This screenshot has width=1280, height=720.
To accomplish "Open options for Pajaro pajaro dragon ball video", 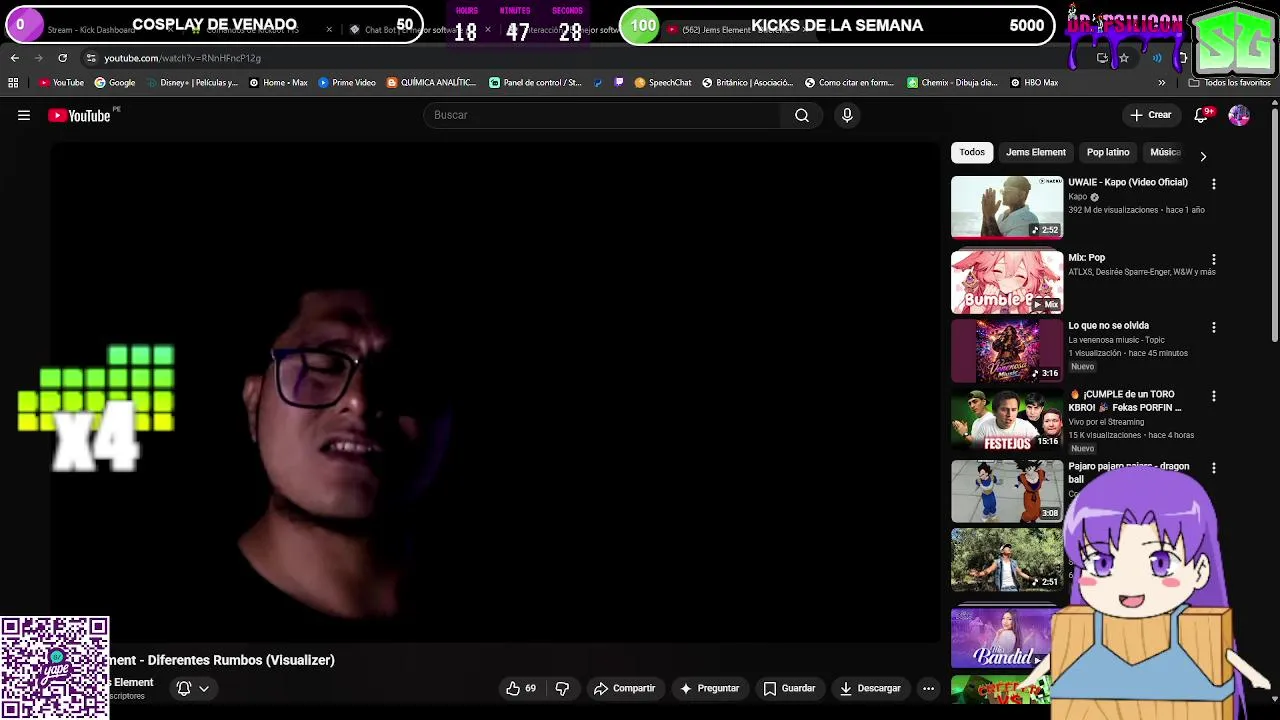I will (1214, 468).
